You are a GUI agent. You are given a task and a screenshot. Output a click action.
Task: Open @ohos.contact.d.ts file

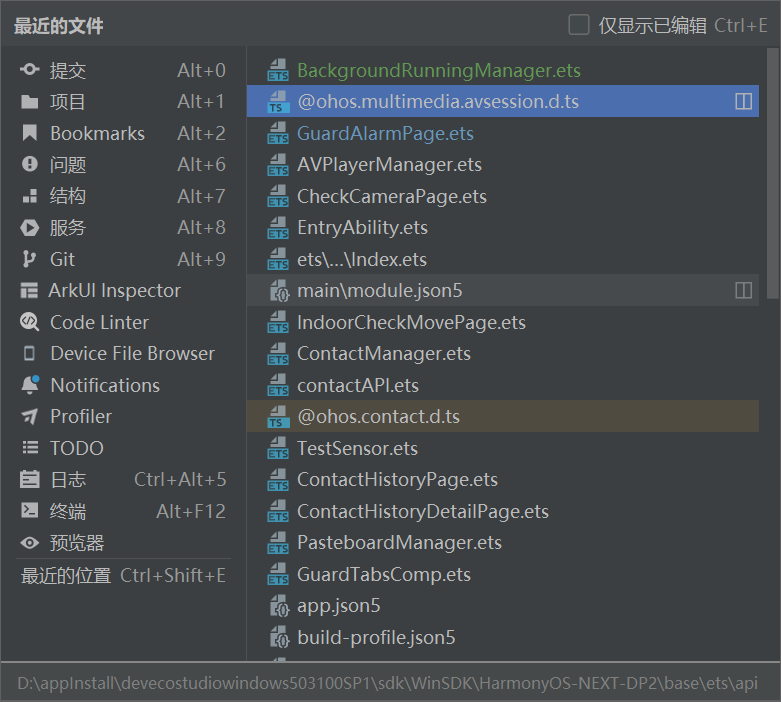[503, 416]
